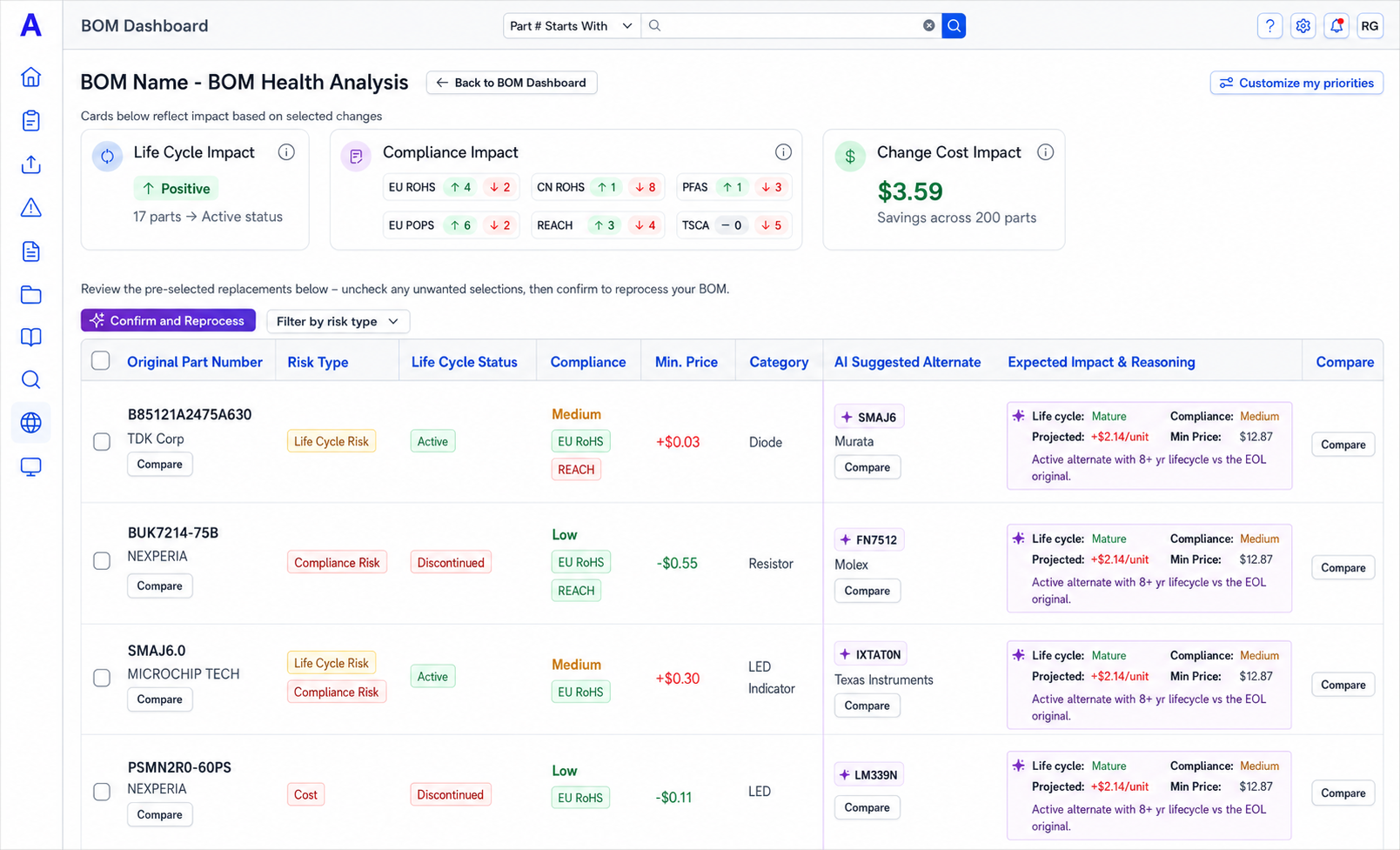Viewport: 1400px width, 850px height.
Task: Click Customize my priorities button
Action: (x=1296, y=83)
